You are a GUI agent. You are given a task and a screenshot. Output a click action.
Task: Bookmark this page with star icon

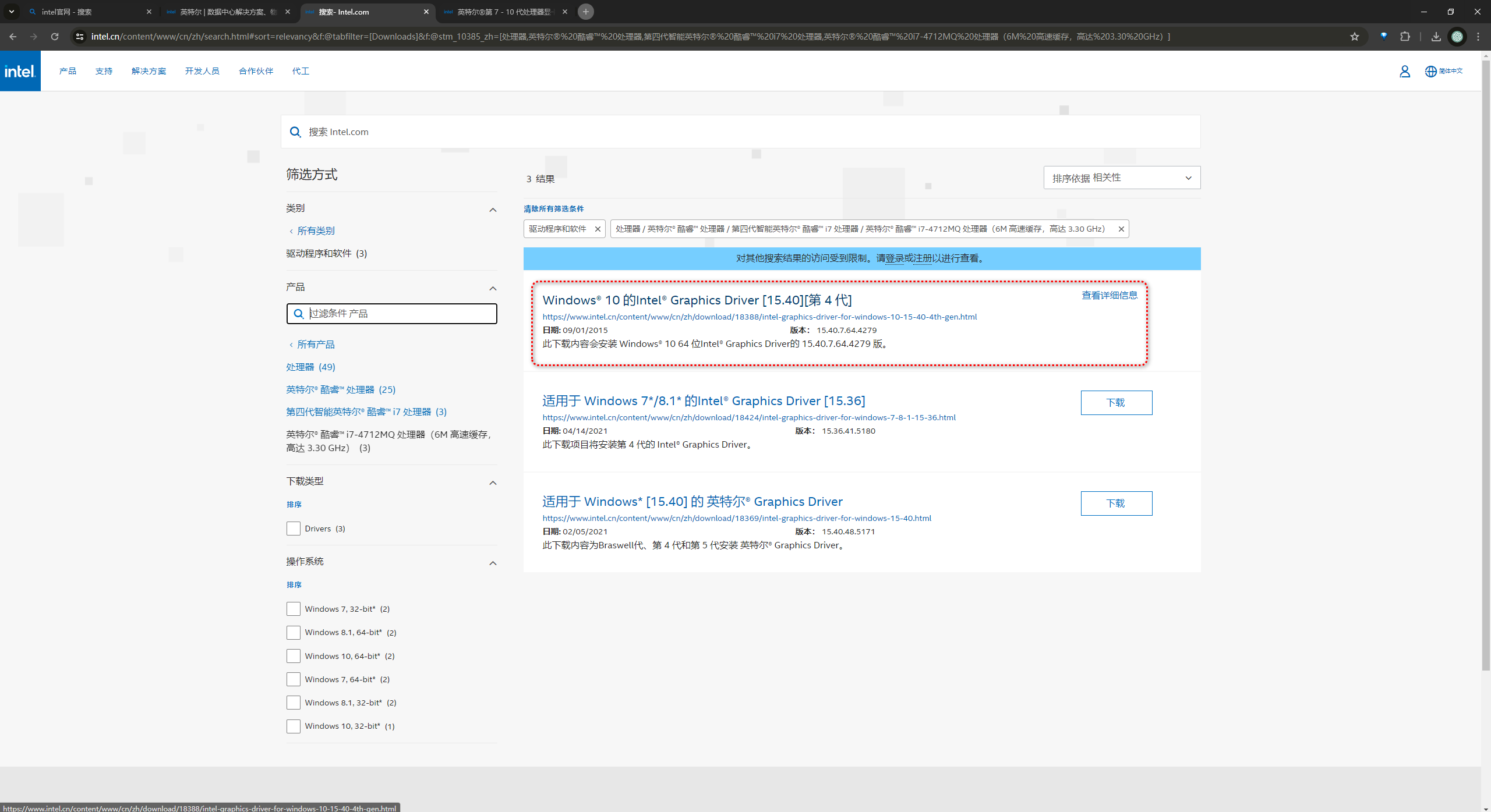1354,37
